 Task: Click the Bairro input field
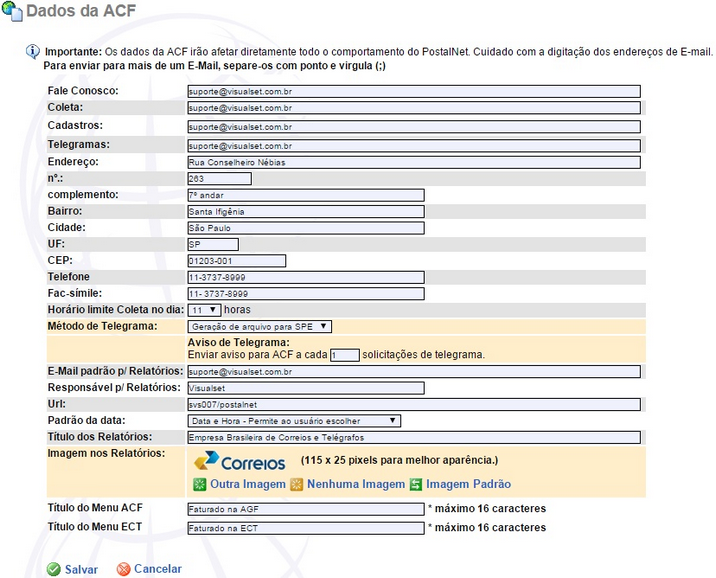point(306,212)
